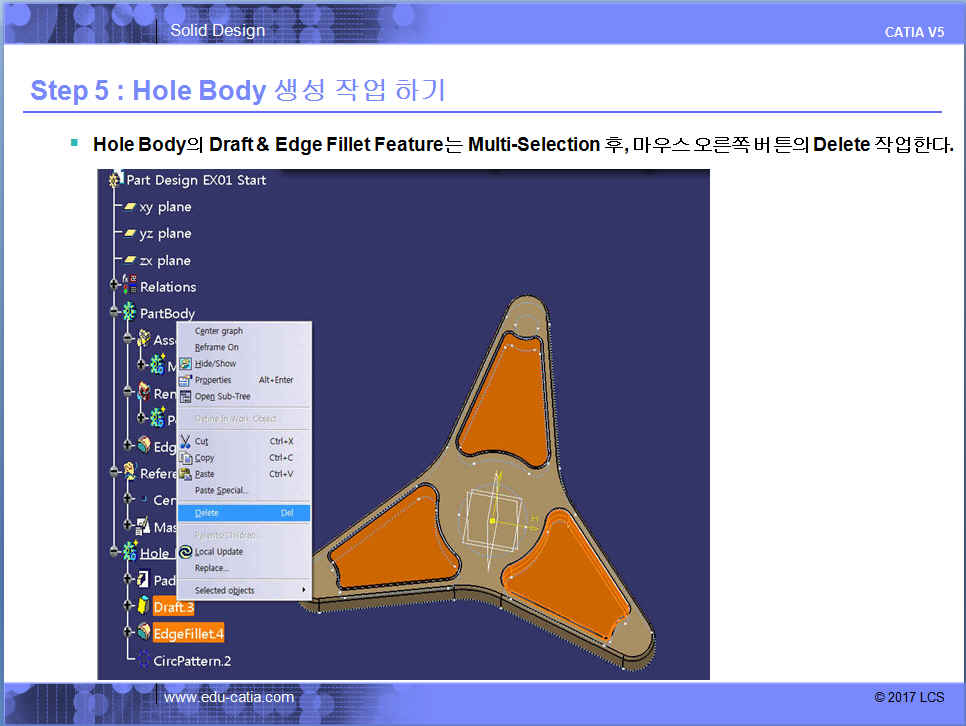Image resolution: width=966 pixels, height=726 pixels.
Task: Click the scissors Cut icon
Action: click(x=185, y=441)
